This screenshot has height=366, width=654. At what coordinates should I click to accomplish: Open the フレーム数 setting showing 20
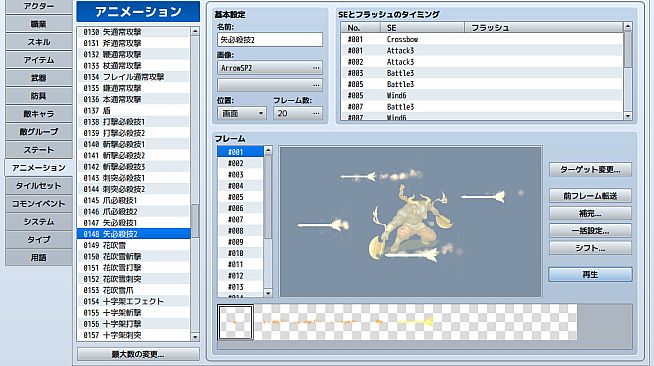pyautogui.click(x=298, y=113)
